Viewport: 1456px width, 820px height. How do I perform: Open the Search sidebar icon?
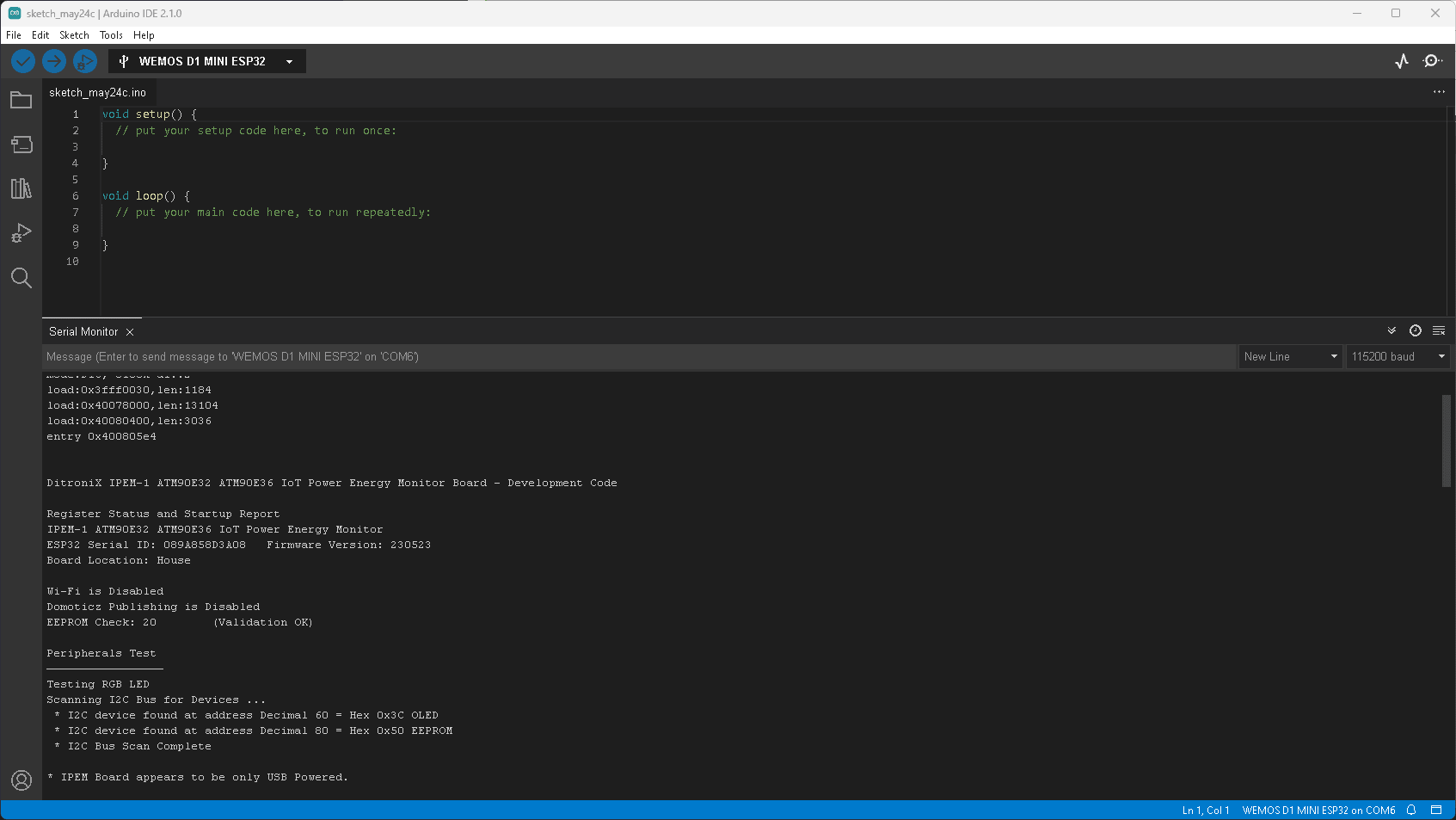click(22, 277)
